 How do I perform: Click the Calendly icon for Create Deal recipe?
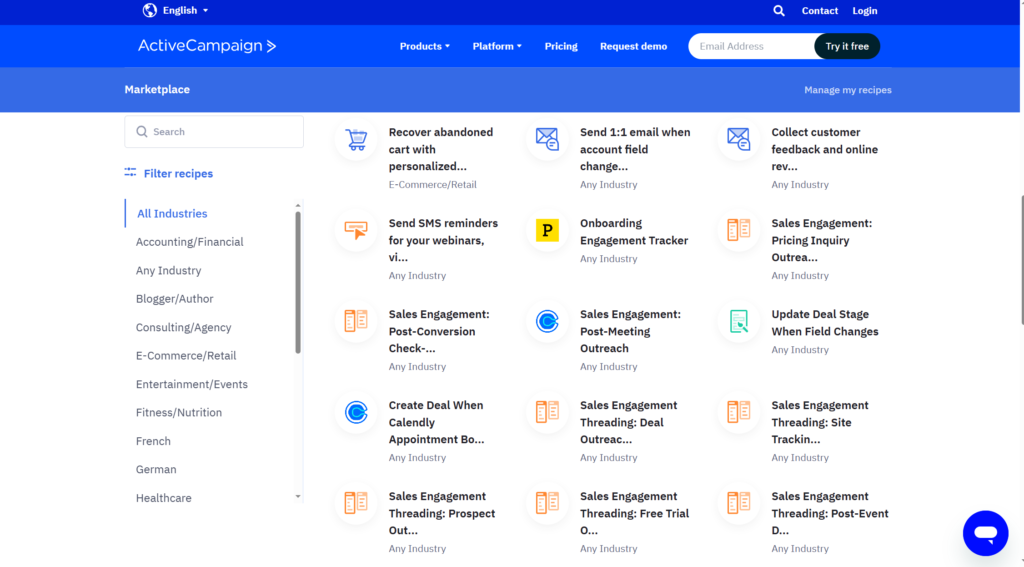pos(356,412)
